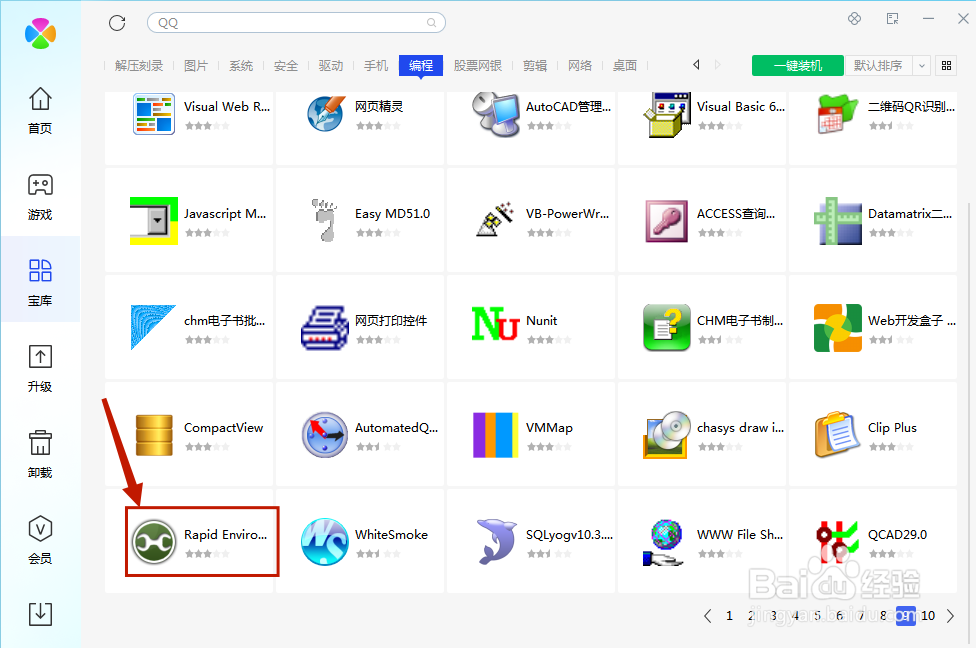Switch to the 网络 category tab
Image resolution: width=976 pixels, height=648 pixels.
580,65
